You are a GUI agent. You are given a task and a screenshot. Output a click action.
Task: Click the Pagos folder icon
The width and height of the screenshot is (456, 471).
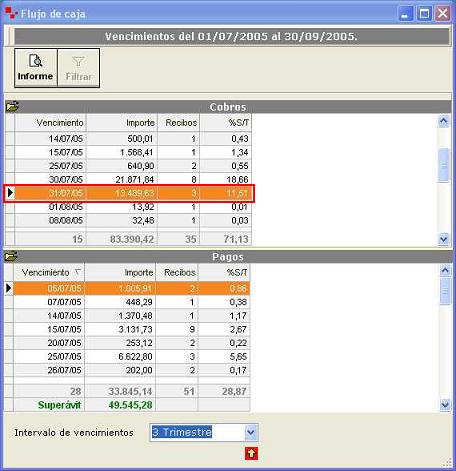pyautogui.click(x=11, y=256)
